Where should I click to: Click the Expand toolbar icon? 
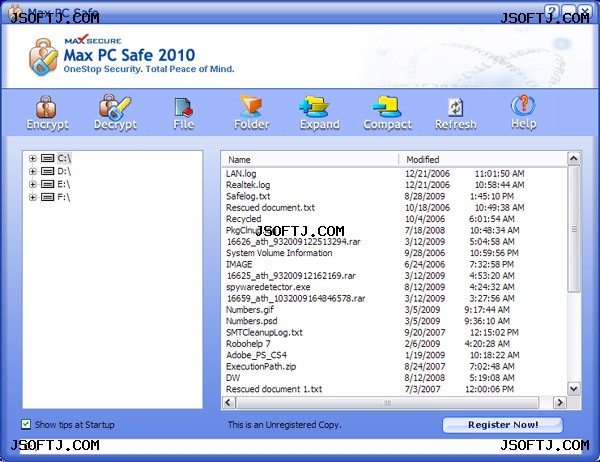[315, 106]
